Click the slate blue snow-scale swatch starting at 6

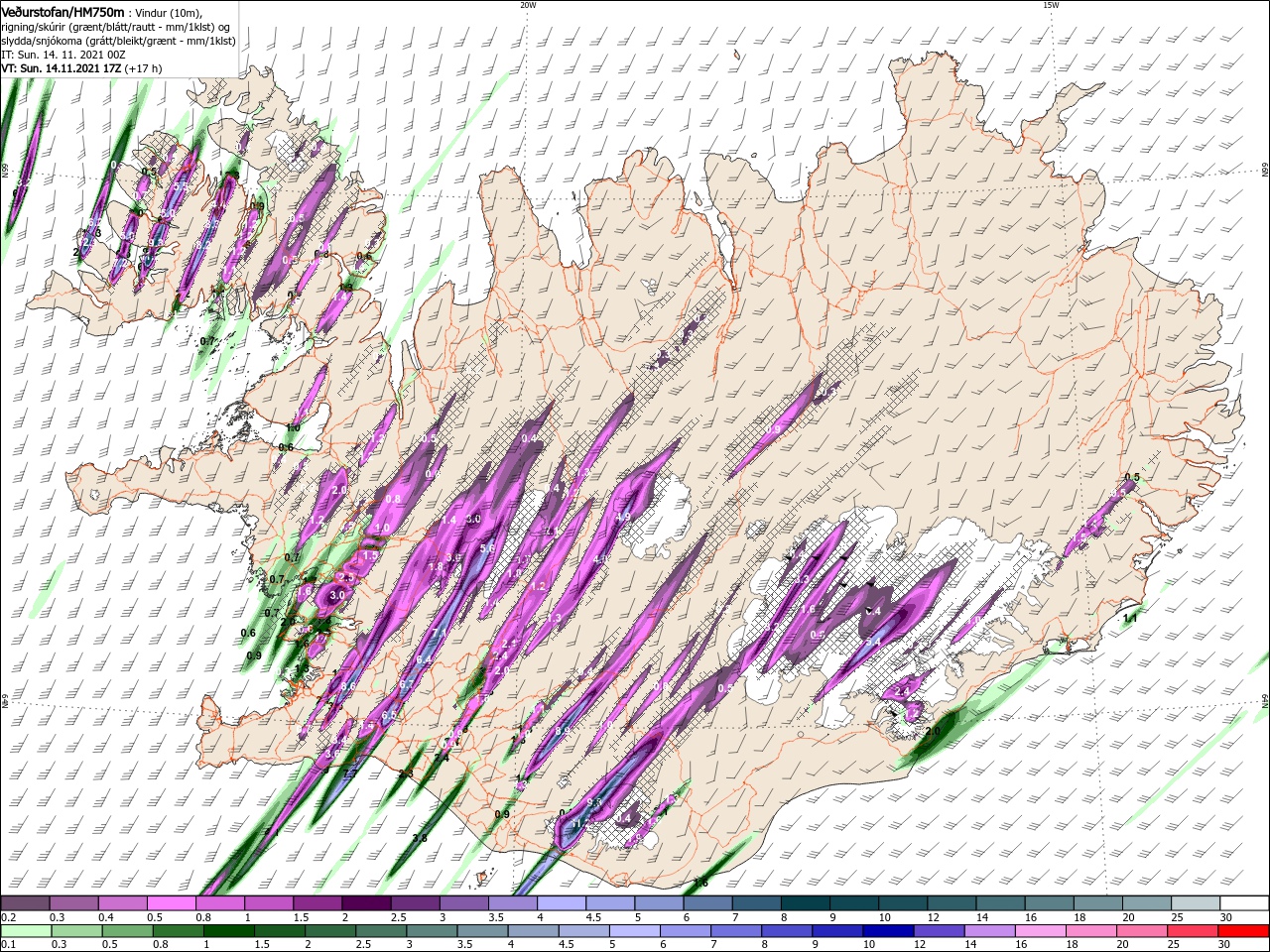click(706, 903)
